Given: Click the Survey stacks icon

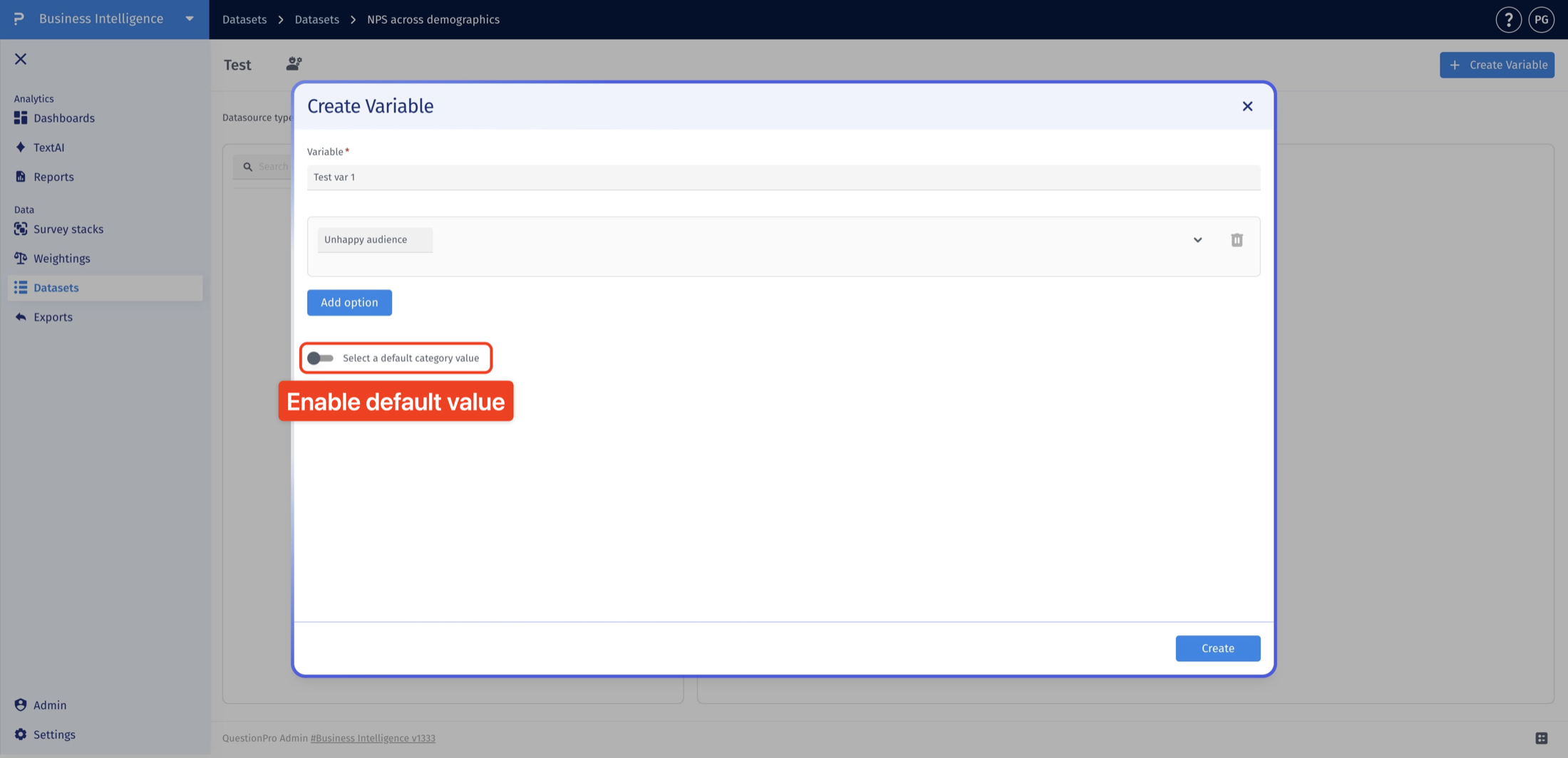Looking at the screenshot, I should click(21, 229).
